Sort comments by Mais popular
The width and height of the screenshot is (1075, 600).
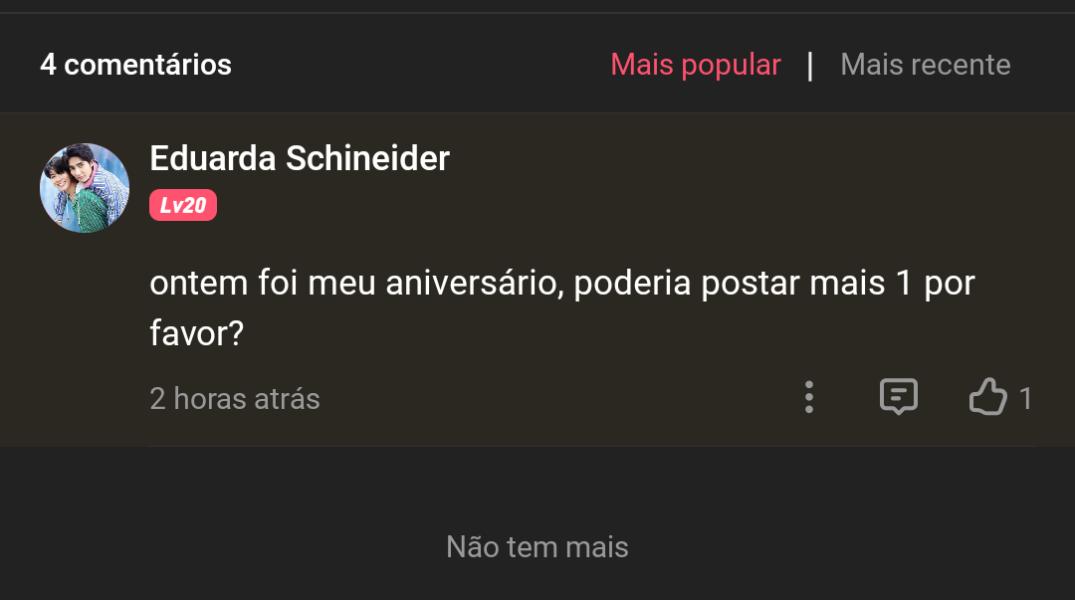(695, 65)
